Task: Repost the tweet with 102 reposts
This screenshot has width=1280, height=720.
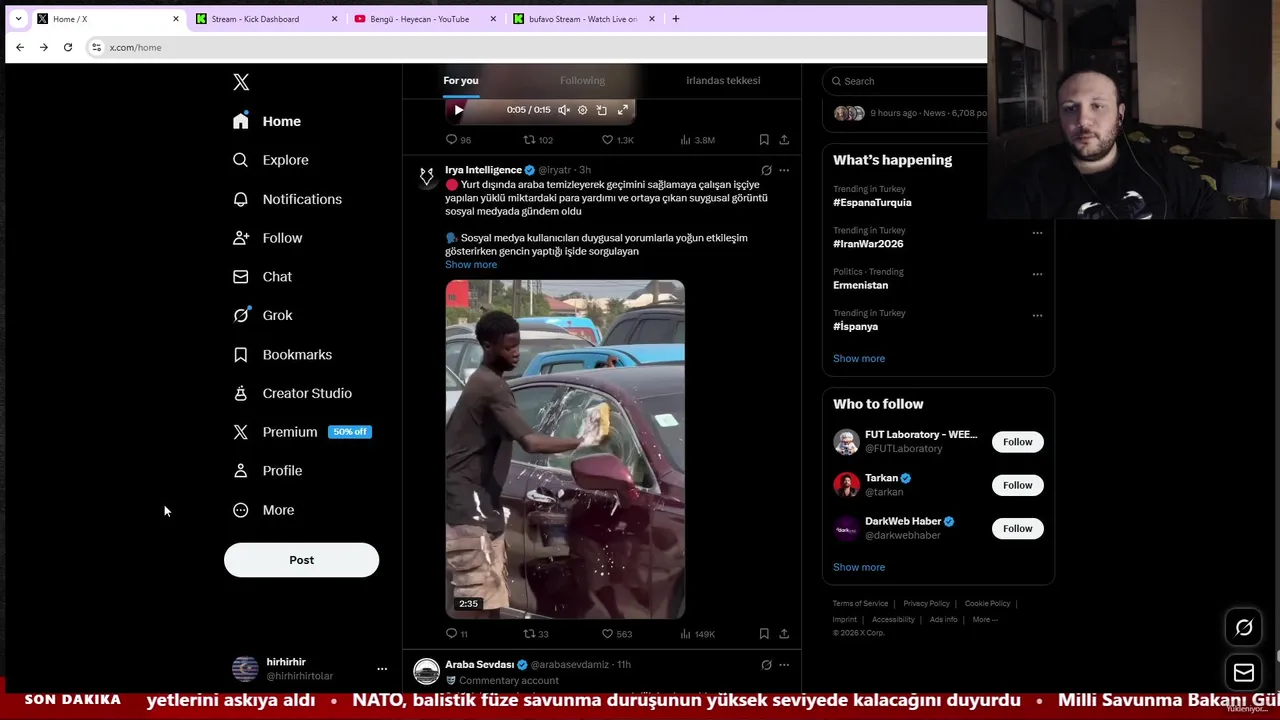Action: (x=538, y=140)
